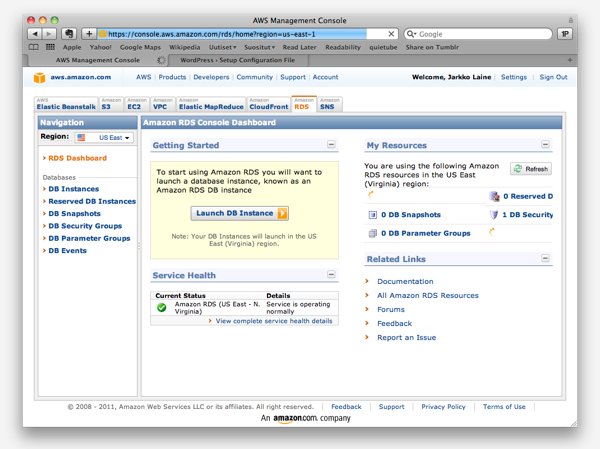Viewport: 600px width, 449px height.
Task: Click the aws.amazon.com orange cube logo
Action: pos(39,77)
